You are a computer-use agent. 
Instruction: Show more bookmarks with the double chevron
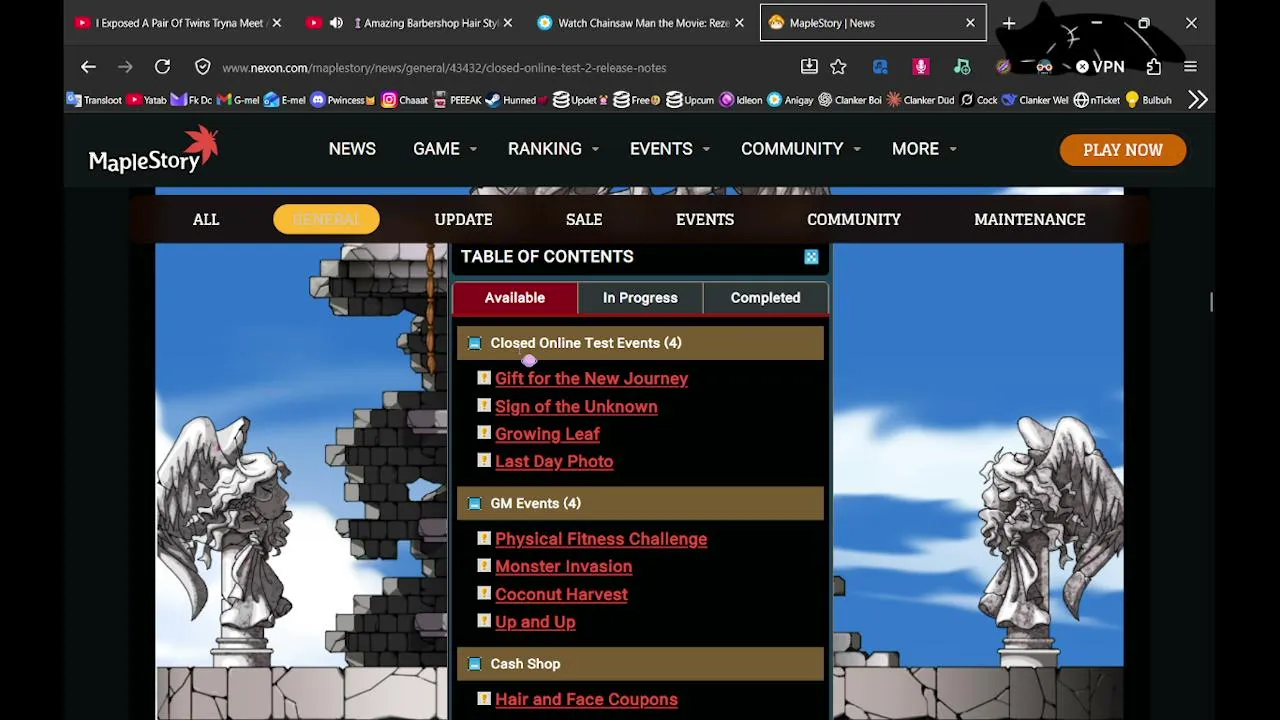click(x=1198, y=100)
